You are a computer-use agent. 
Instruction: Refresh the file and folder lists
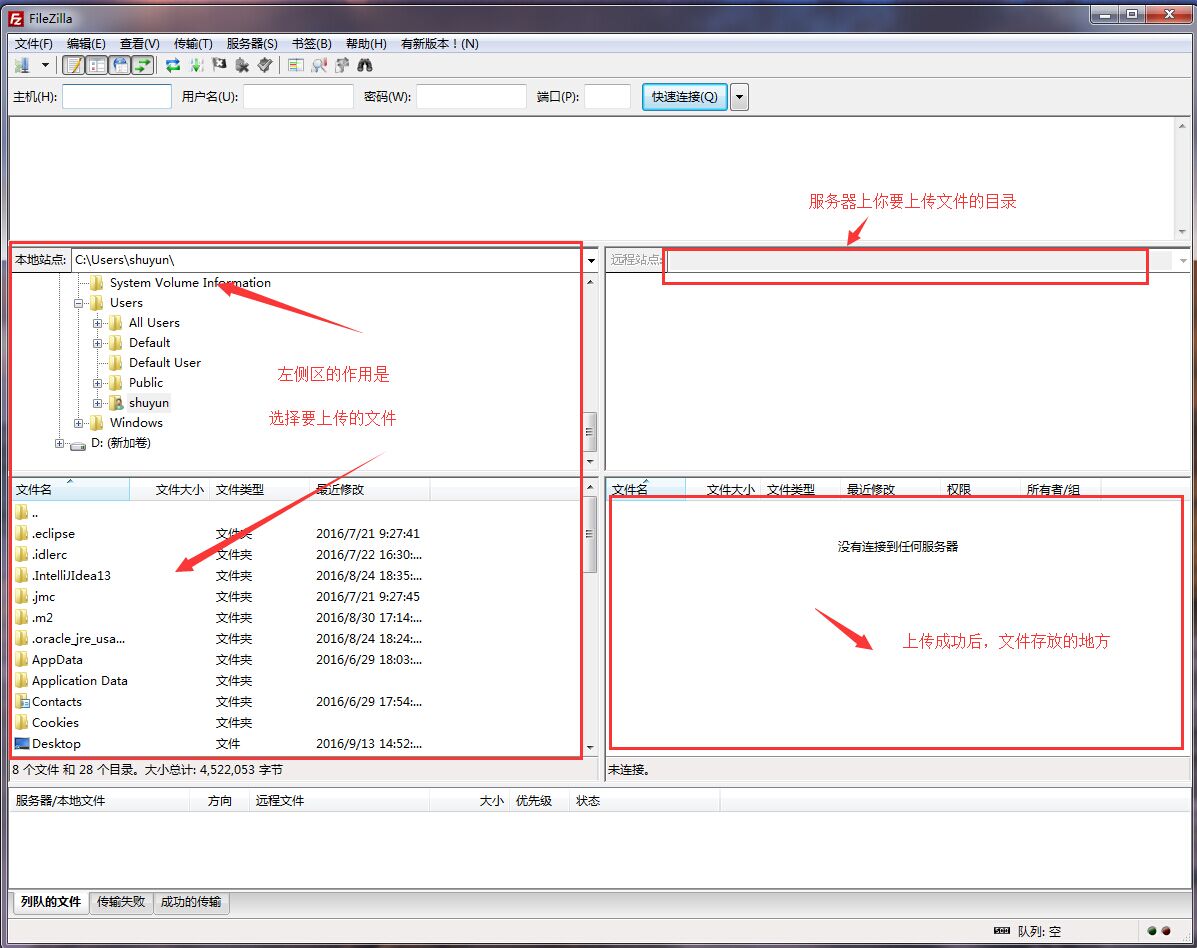click(x=173, y=66)
